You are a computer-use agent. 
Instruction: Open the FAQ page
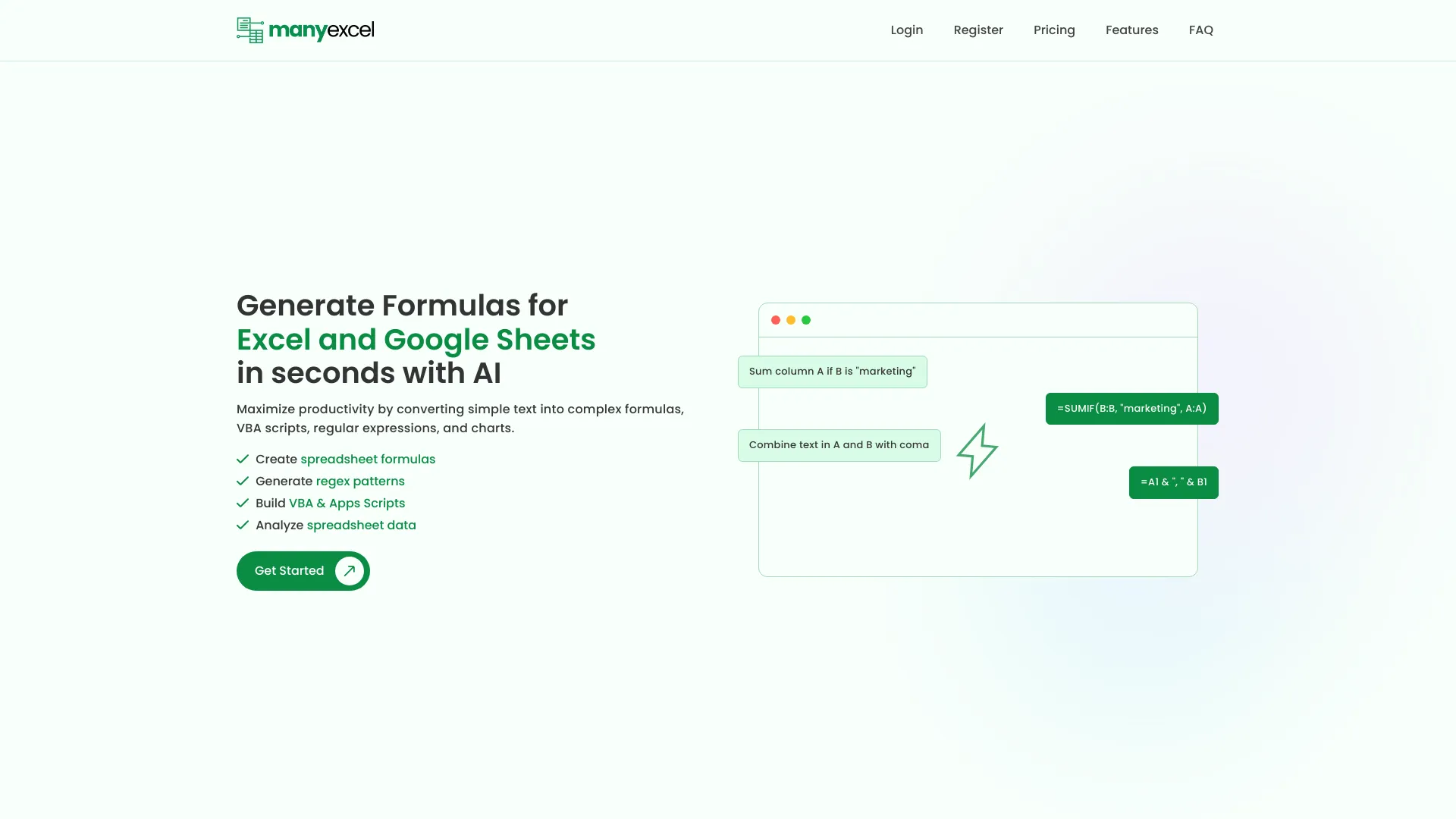pos(1201,30)
